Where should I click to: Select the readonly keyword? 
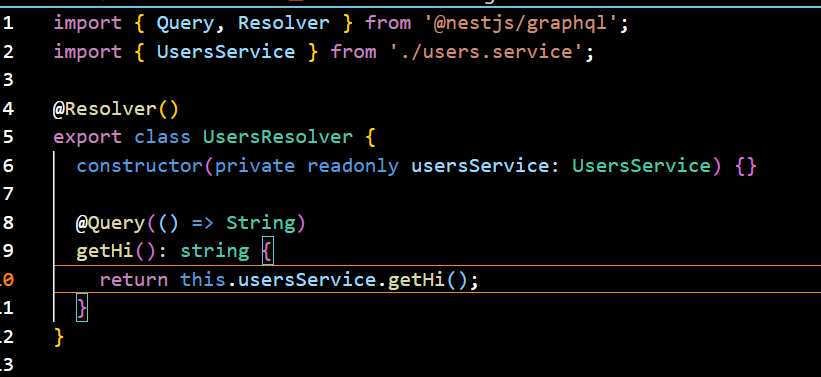[353, 166]
